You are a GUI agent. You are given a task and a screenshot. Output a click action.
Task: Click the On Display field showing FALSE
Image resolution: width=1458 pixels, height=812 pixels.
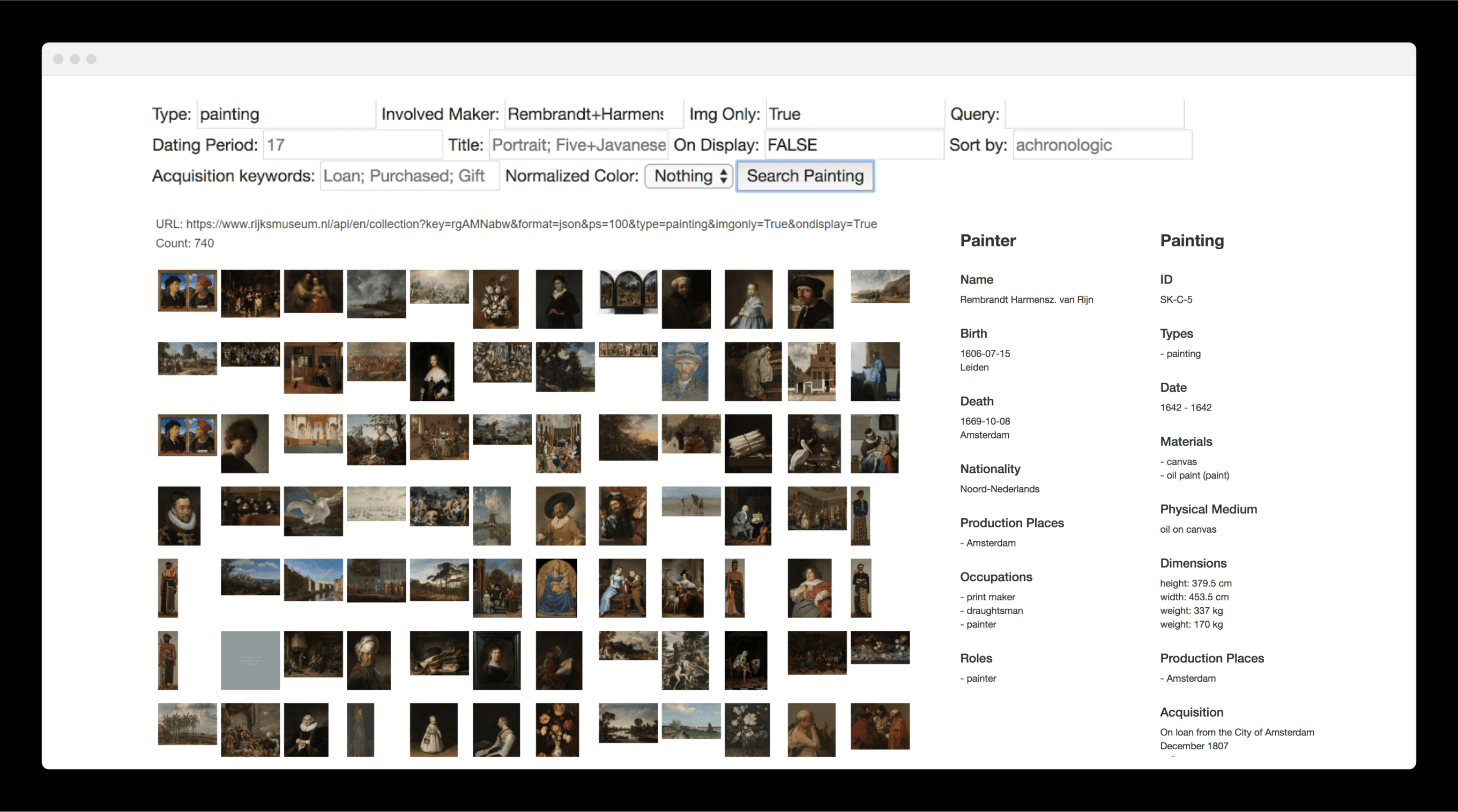pyautogui.click(x=854, y=145)
